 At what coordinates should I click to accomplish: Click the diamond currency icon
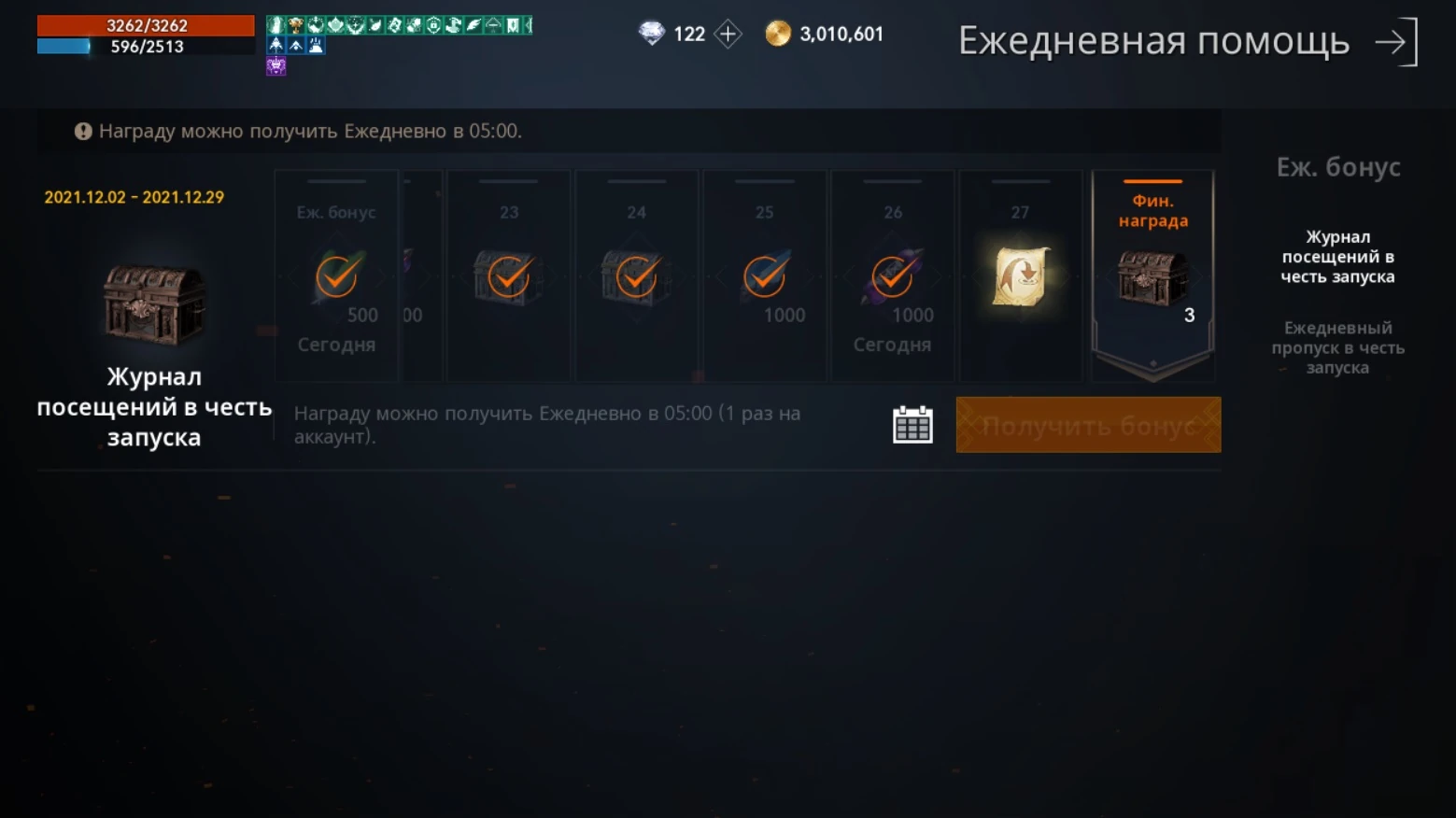652,35
